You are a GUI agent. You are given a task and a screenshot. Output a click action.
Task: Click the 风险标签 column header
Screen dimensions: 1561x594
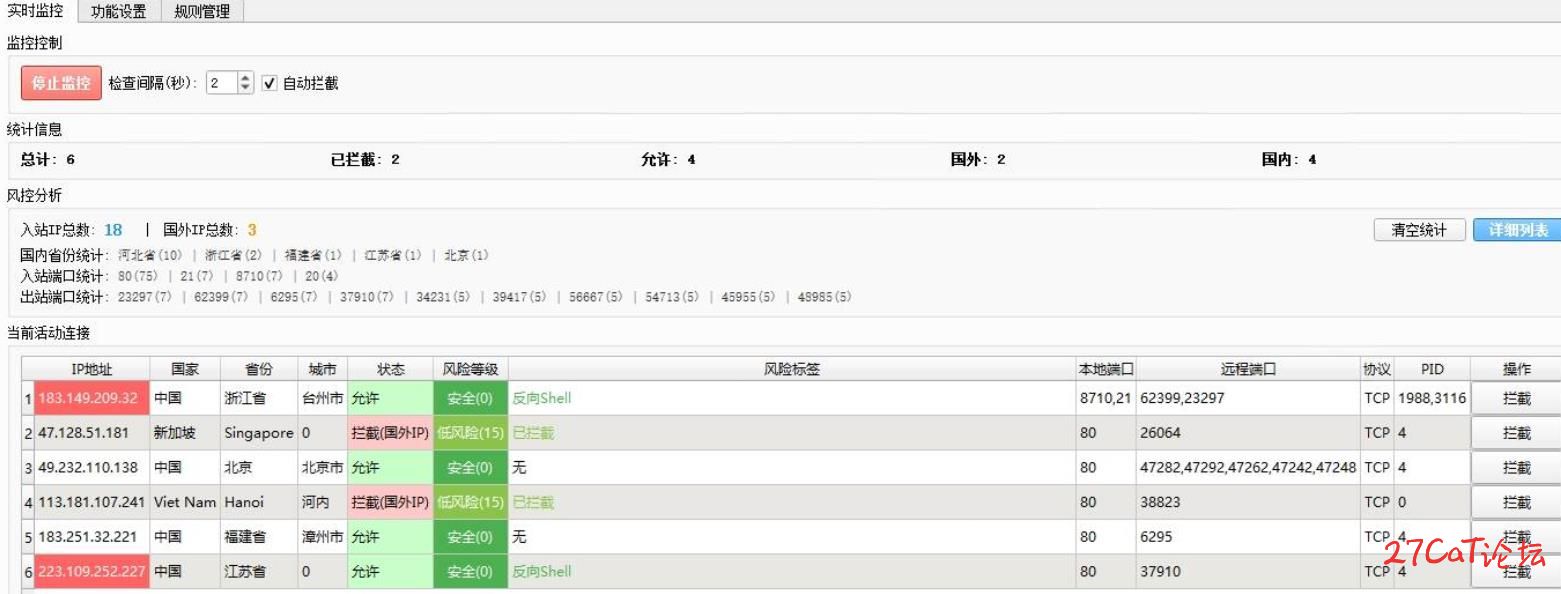(792, 369)
